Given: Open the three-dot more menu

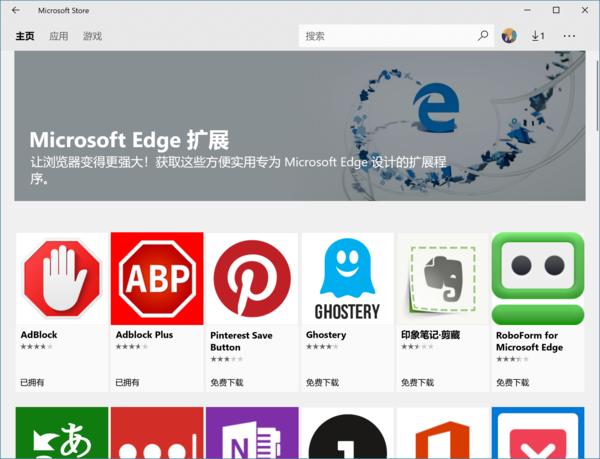Looking at the screenshot, I should click(x=569, y=36).
